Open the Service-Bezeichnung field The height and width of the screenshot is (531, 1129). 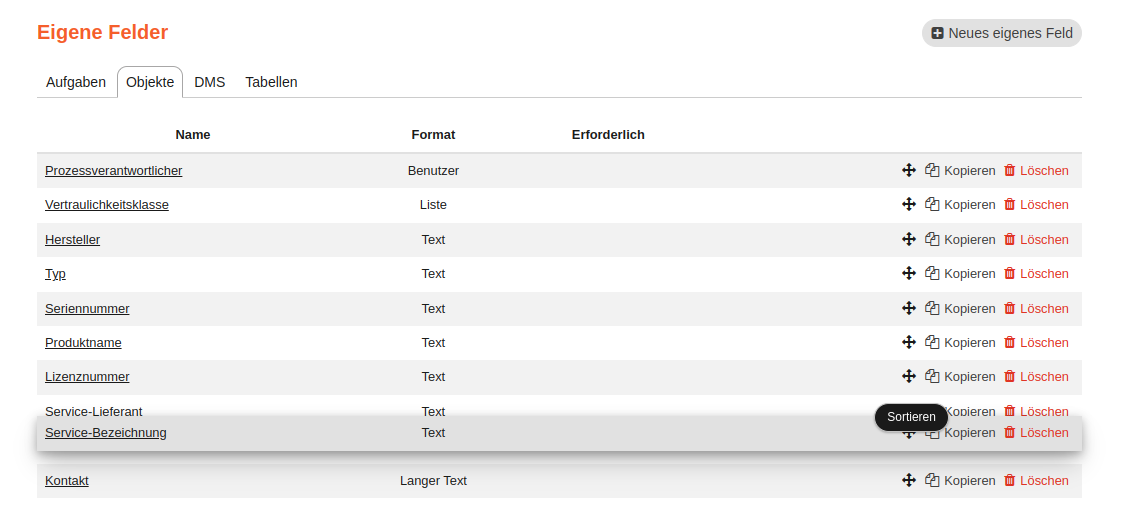click(105, 433)
